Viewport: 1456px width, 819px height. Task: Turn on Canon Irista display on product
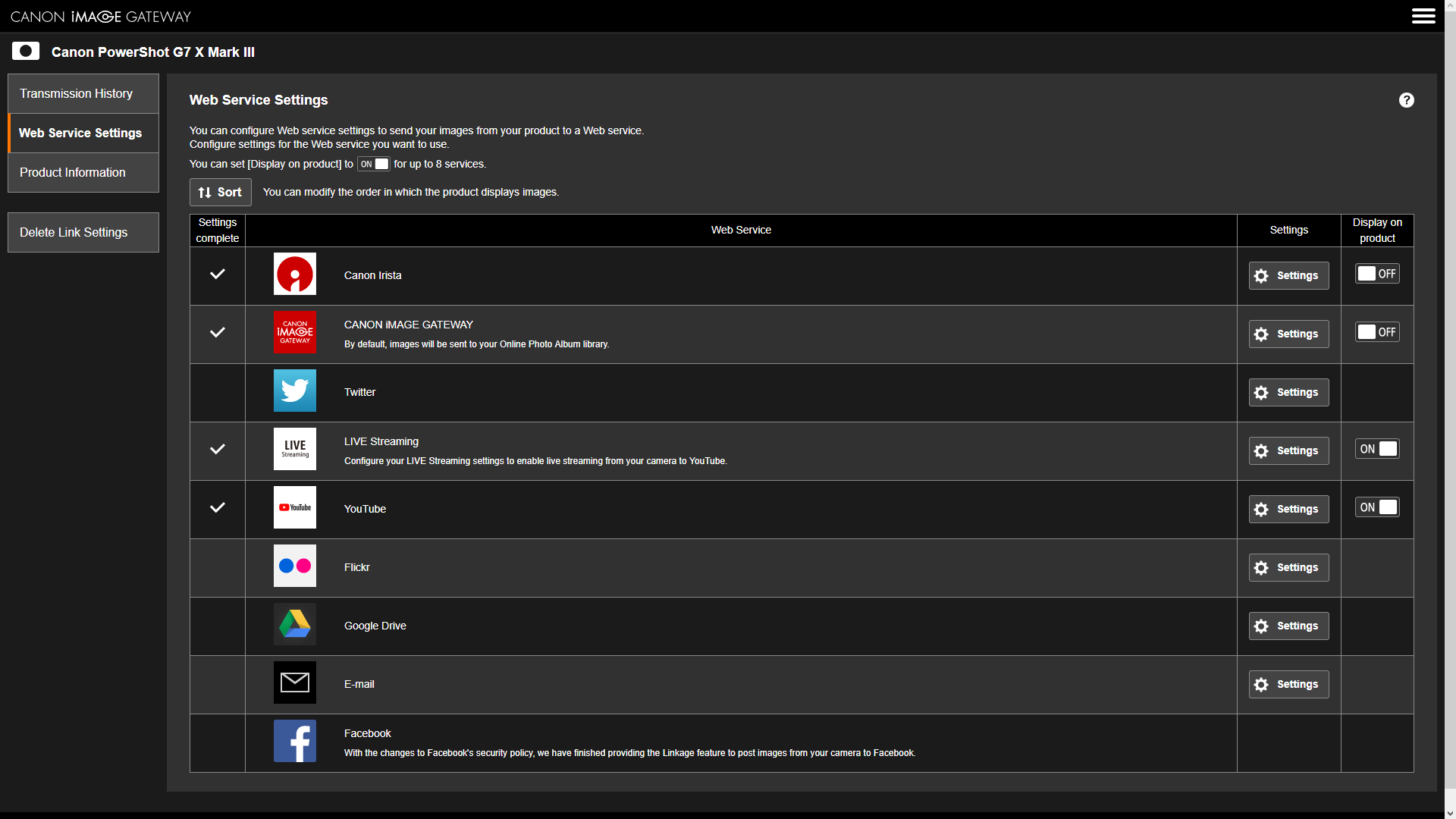tap(1377, 274)
